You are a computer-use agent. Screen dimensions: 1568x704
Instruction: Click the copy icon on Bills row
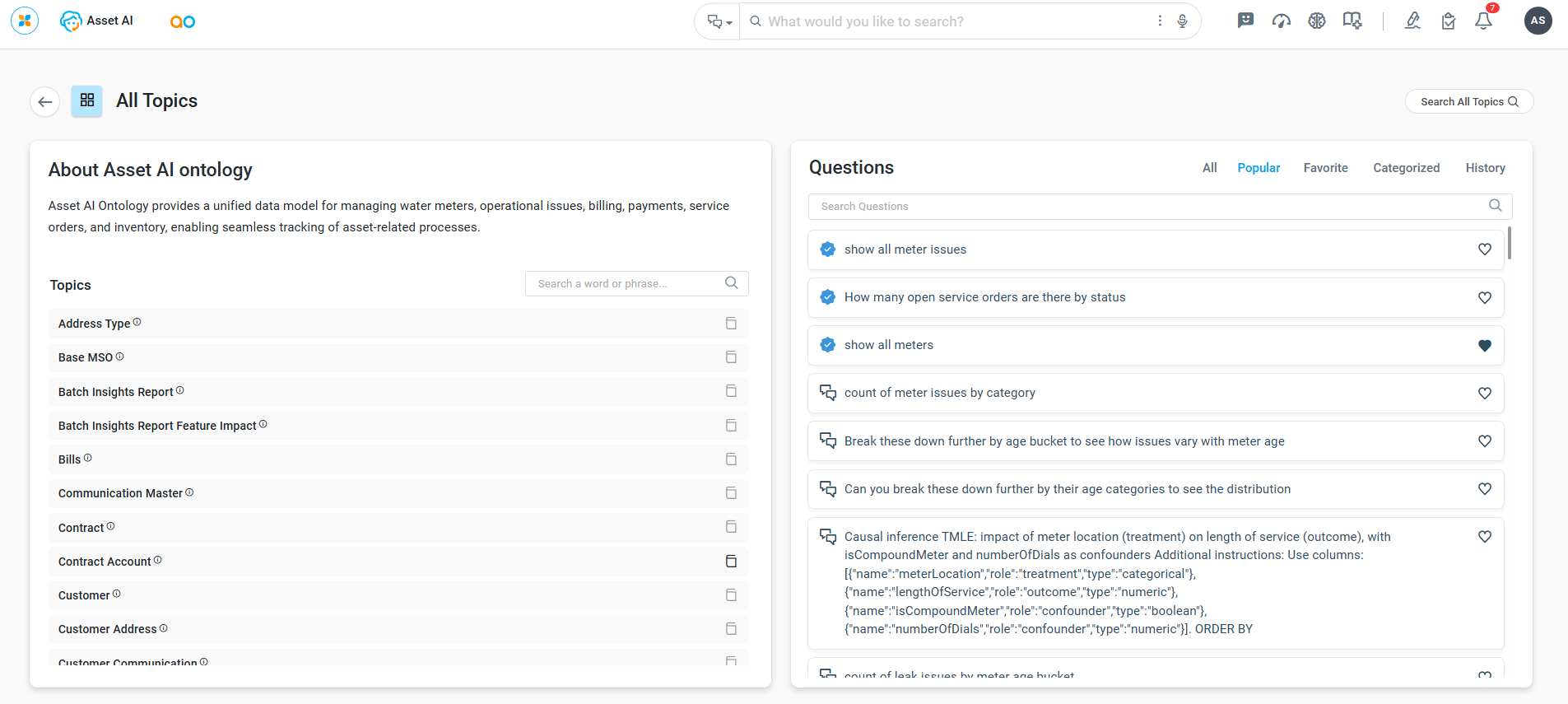click(731, 459)
